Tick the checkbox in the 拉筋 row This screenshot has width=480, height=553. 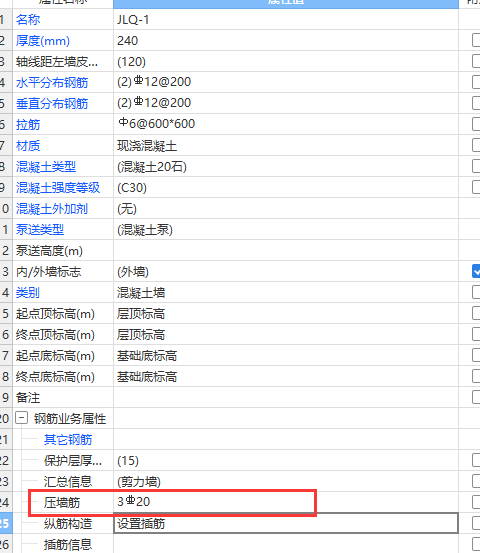476,124
